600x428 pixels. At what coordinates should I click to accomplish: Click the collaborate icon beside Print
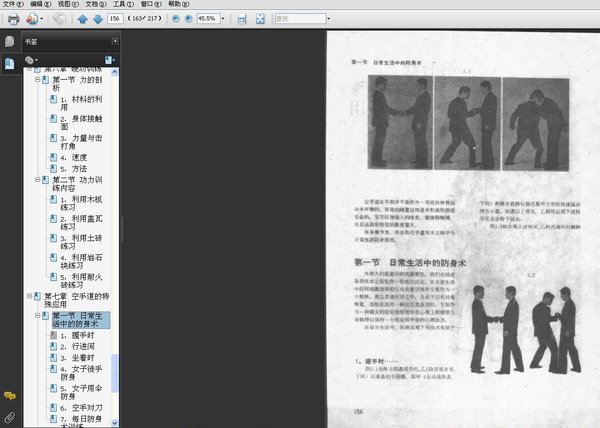coord(32,19)
